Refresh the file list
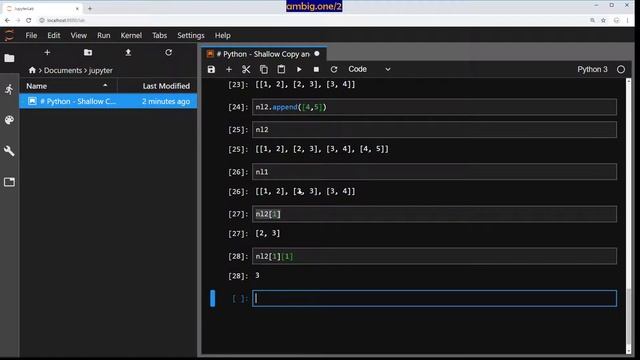Screen dimensions: 640x360 click(x=168, y=52)
